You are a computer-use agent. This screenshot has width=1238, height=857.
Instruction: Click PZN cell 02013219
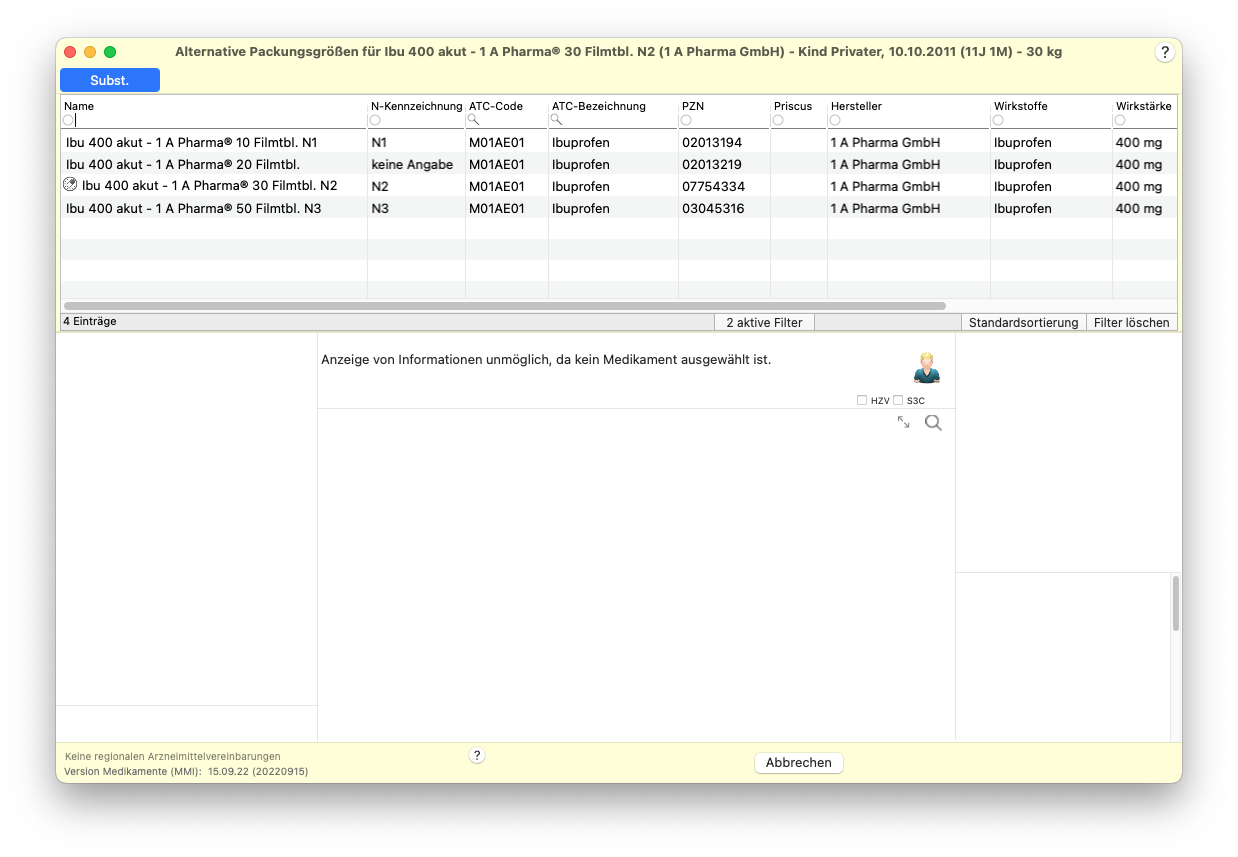712,165
